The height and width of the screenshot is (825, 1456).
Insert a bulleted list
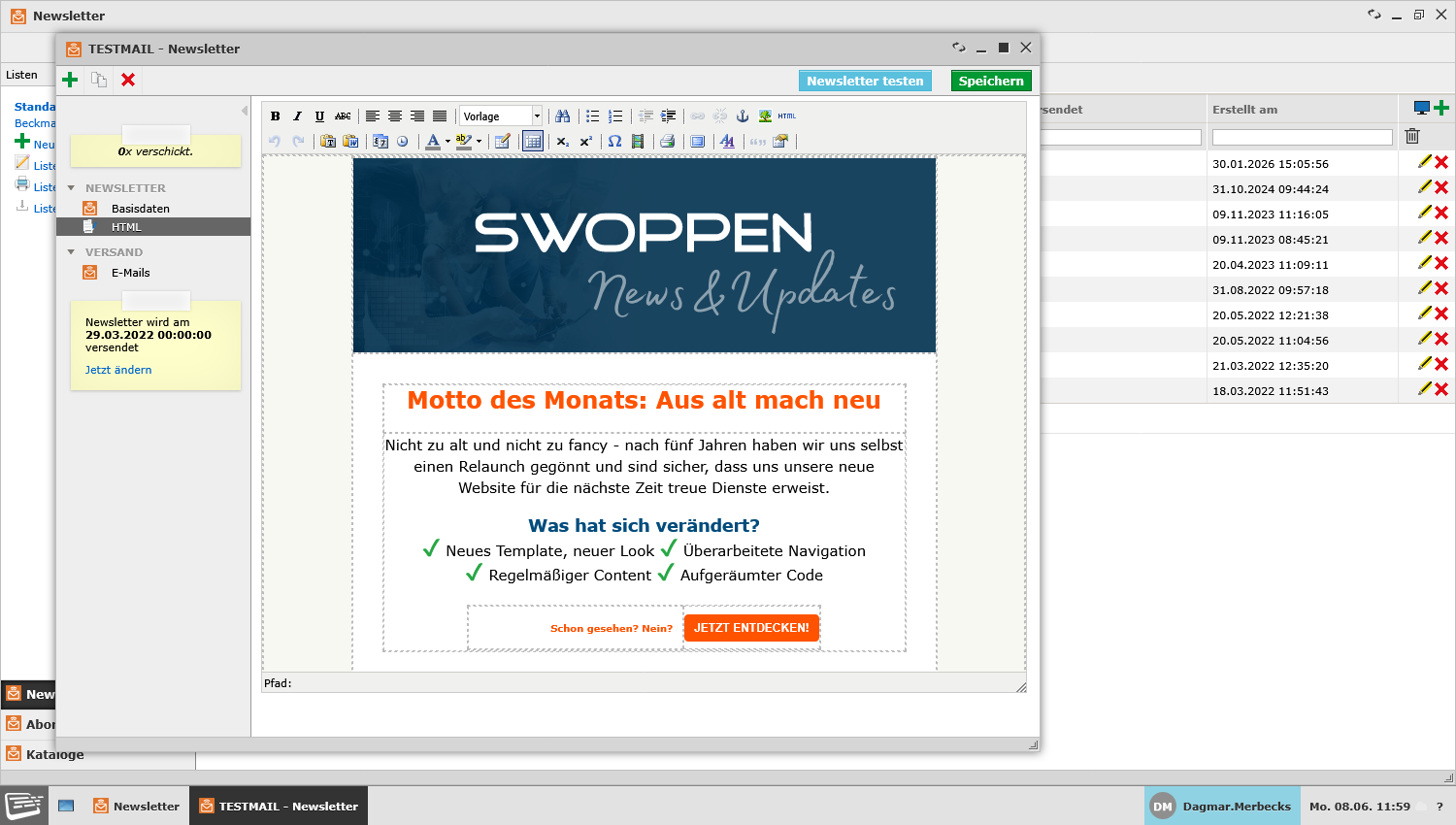[592, 116]
